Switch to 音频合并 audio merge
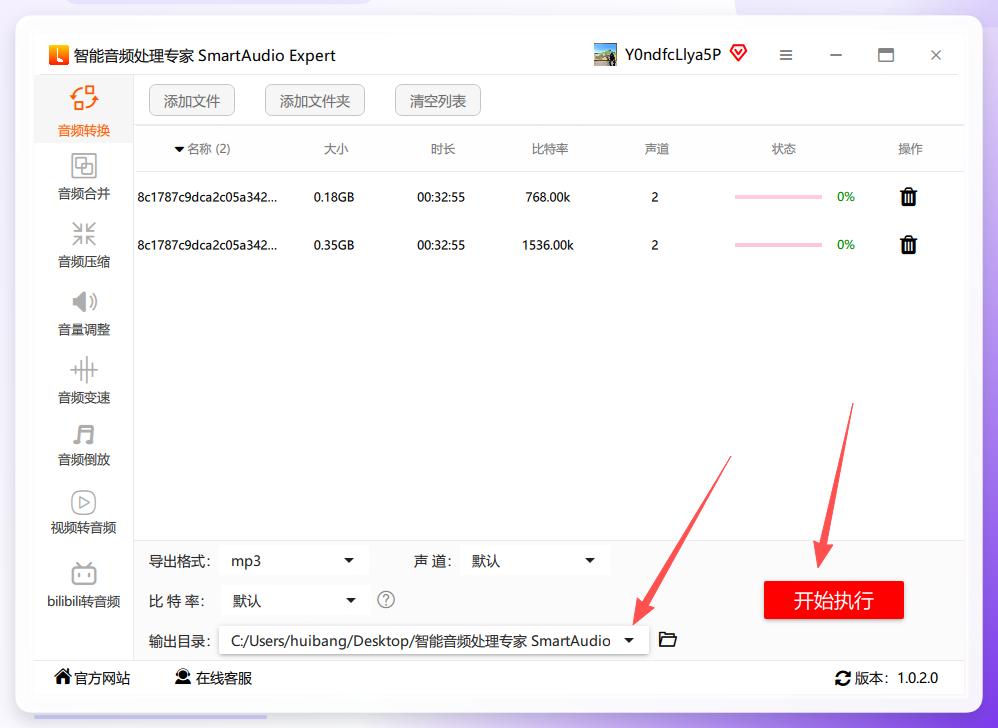 83,177
